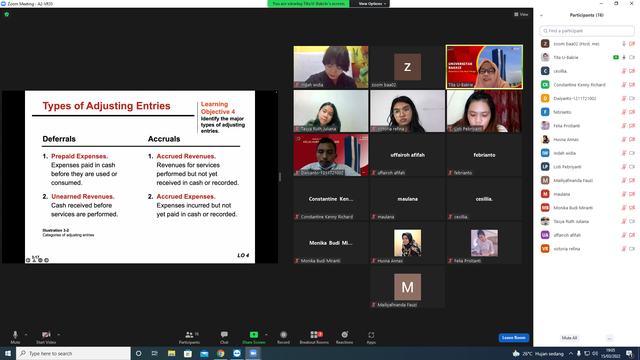
Task: Click the taskbar 'Type here to search' box
Action: [73, 353]
